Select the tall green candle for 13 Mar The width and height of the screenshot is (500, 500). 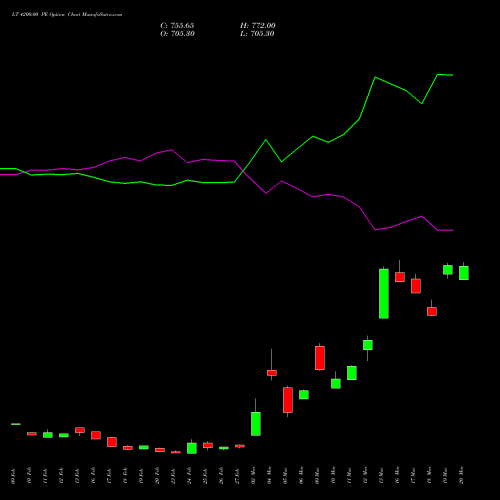(384, 294)
